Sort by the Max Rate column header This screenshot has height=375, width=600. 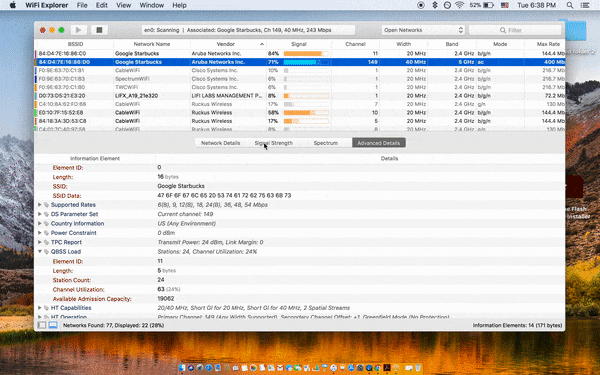548,44
